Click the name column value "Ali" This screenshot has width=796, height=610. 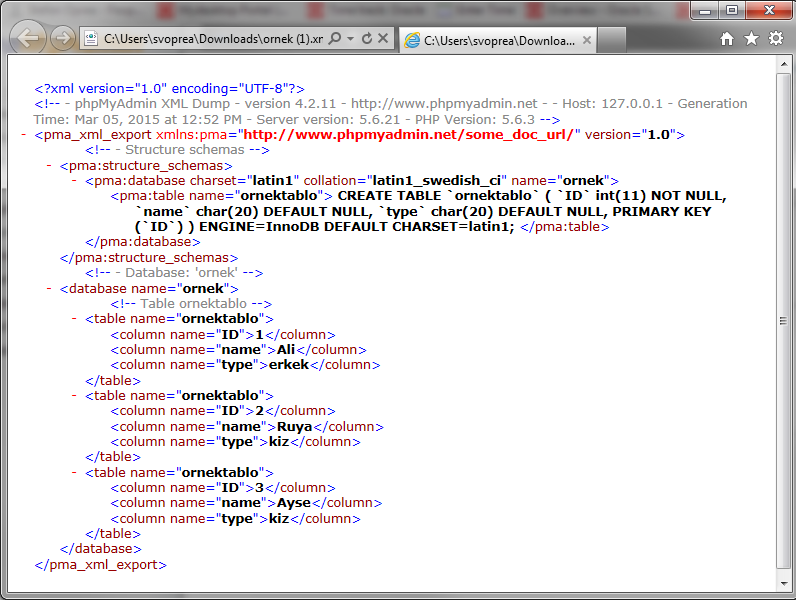click(286, 350)
